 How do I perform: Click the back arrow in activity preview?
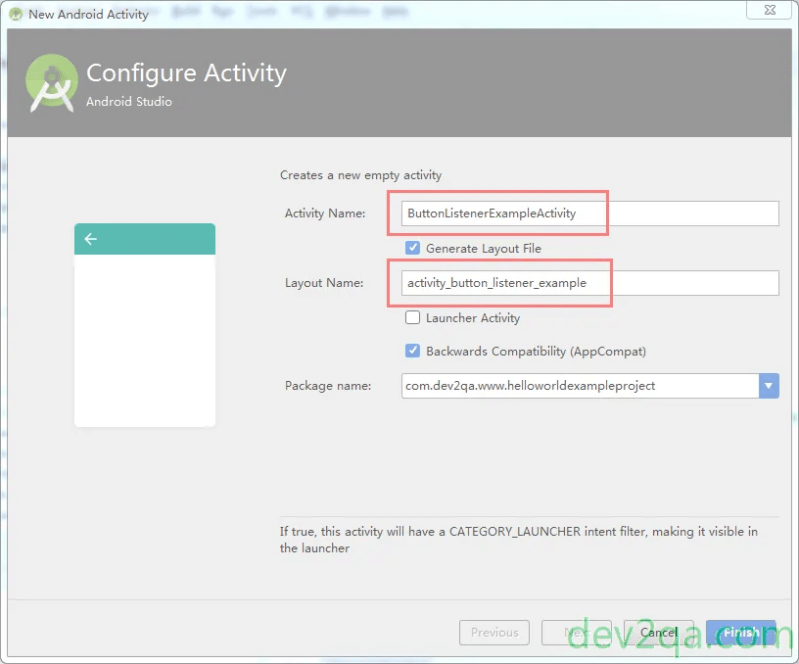(91, 238)
